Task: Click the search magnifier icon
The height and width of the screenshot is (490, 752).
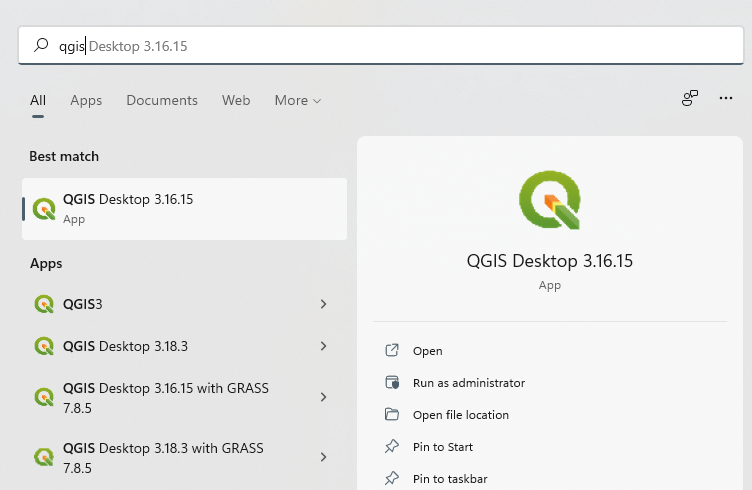Action: click(41, 45)
